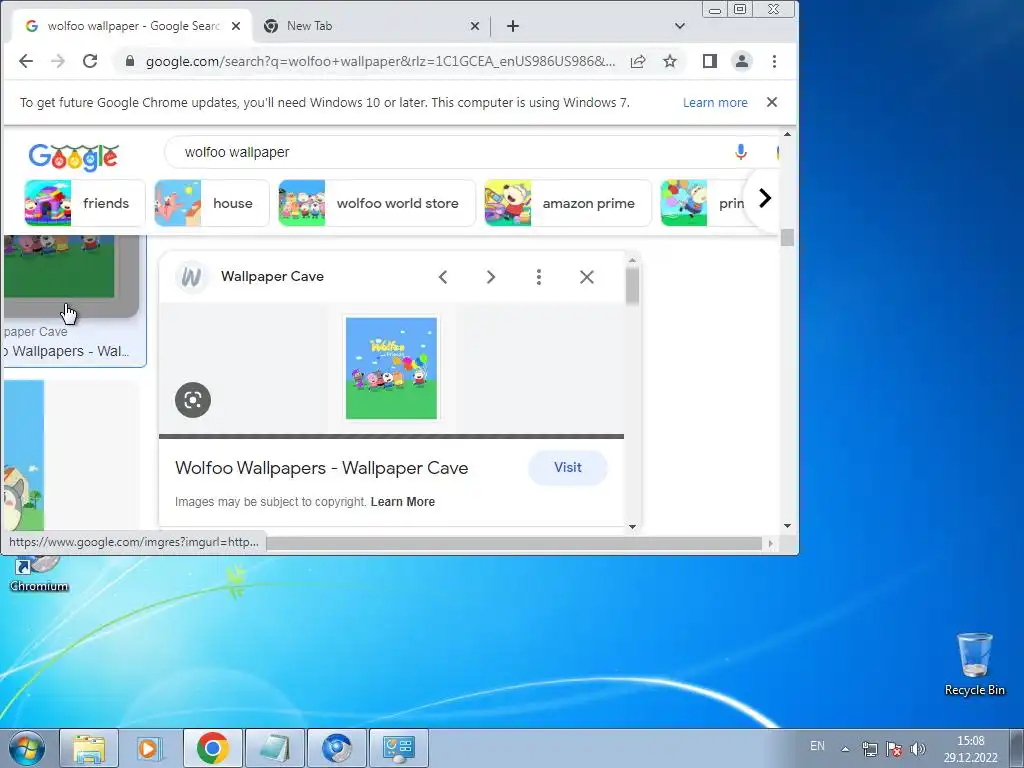Open Chromium from the taskbar
Screen dimensions: 1024x768
337,748
